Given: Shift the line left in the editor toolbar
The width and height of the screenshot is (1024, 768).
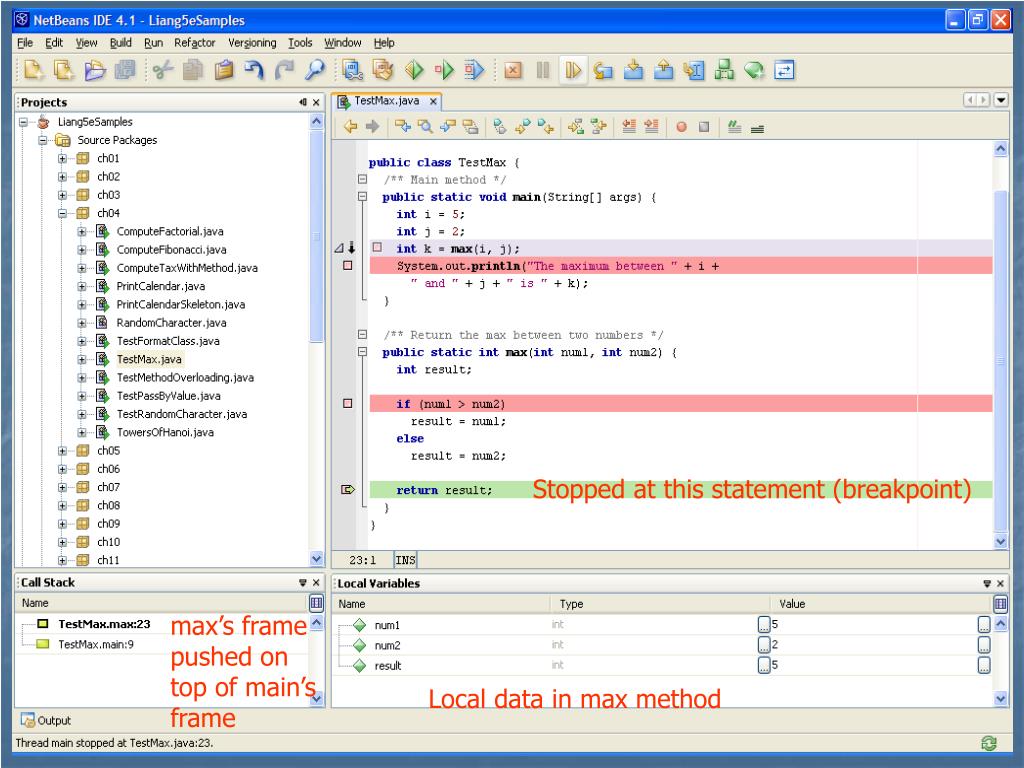Looking at the screenshot, I should coord(629,127).
